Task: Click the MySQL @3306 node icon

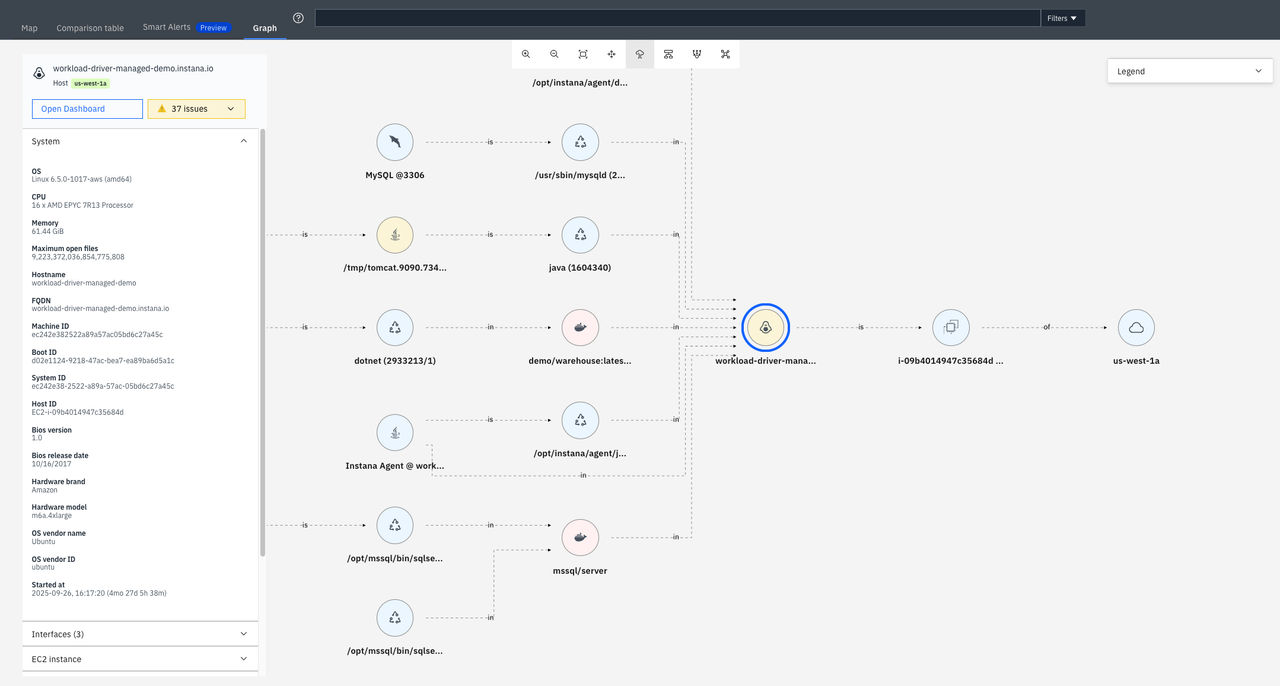Action: click(395, 142)
